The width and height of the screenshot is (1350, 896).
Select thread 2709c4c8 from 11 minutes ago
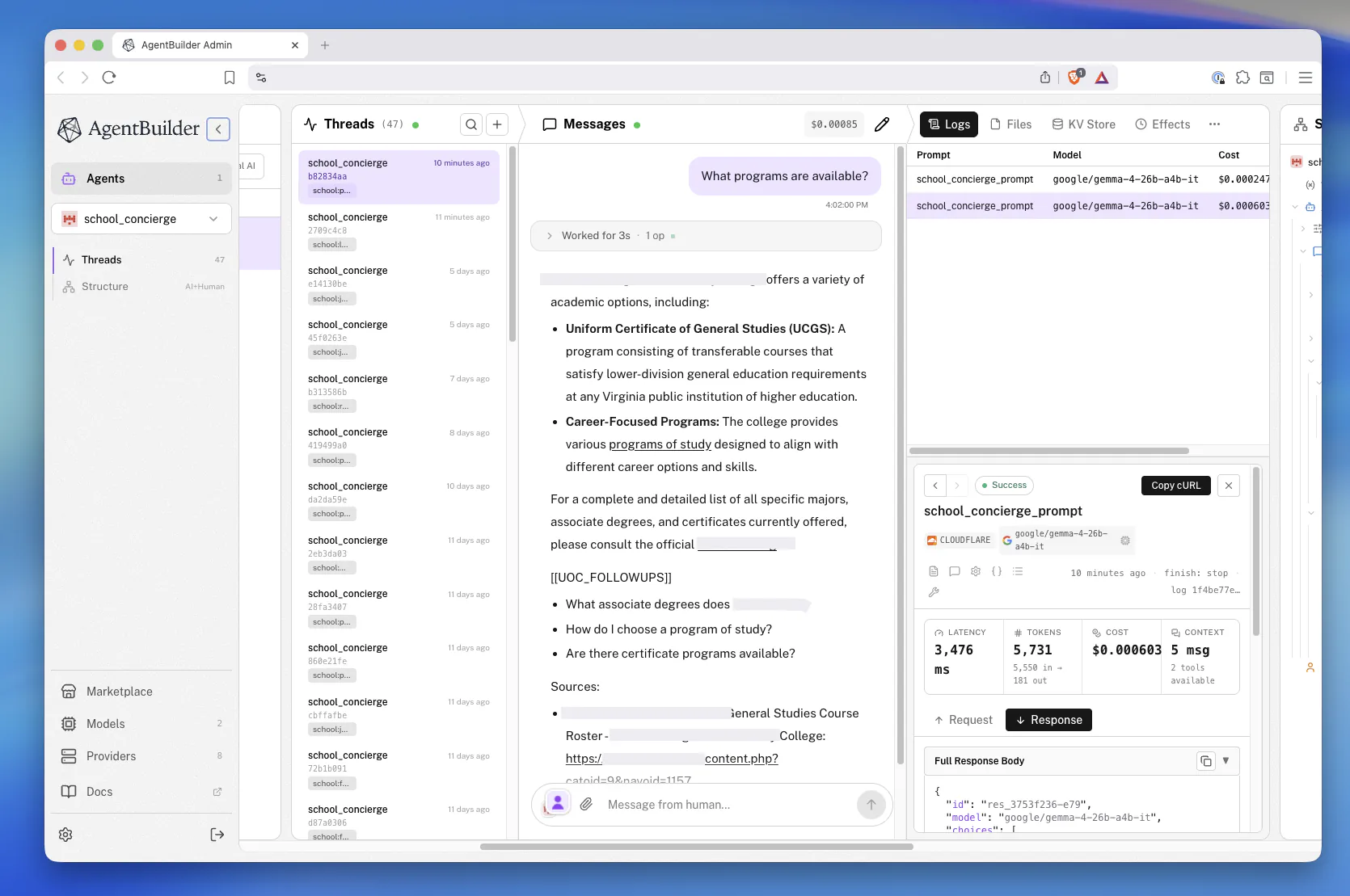[399, 231]
